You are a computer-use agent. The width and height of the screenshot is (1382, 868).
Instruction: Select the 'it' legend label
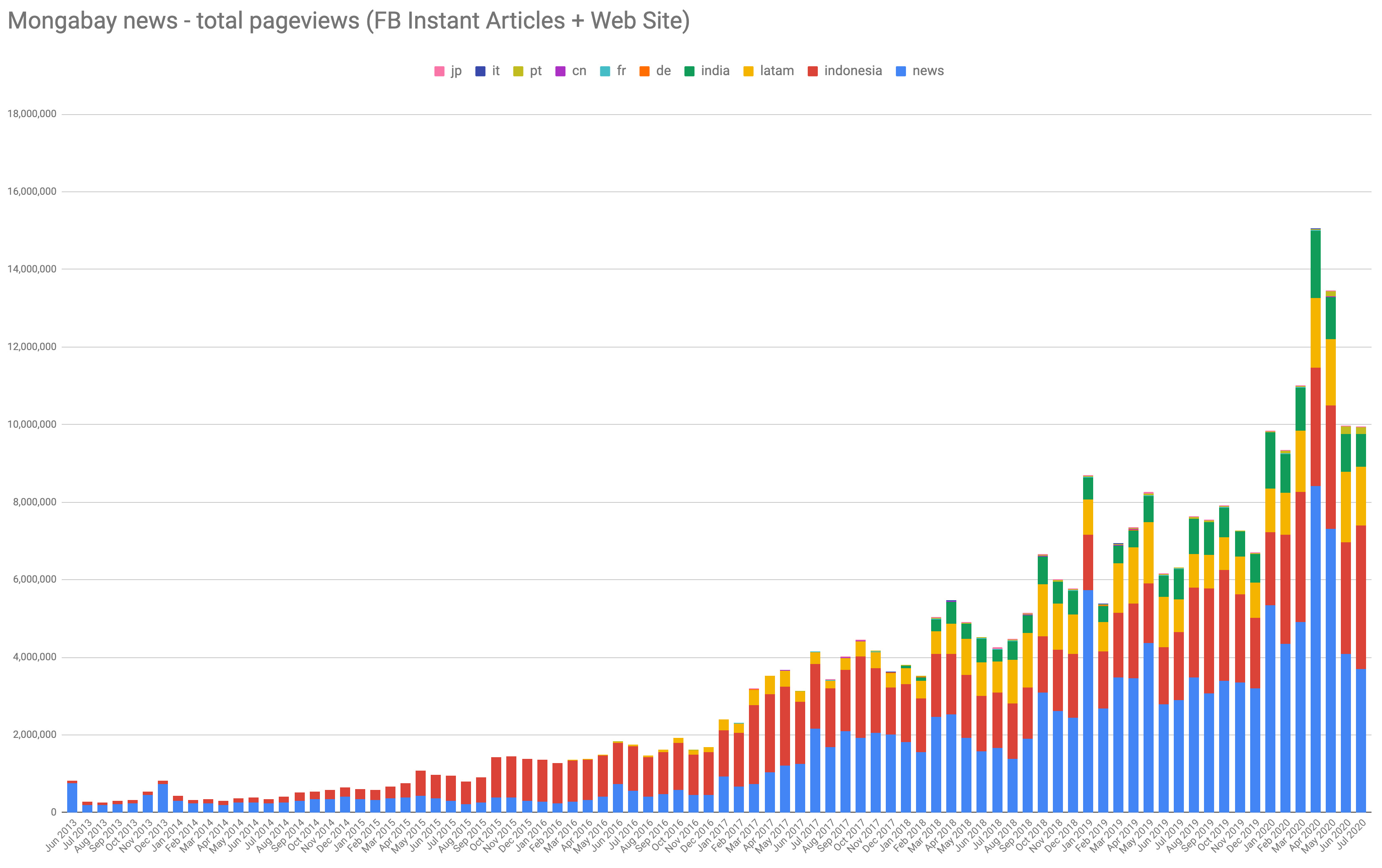(x=496, y=71)
